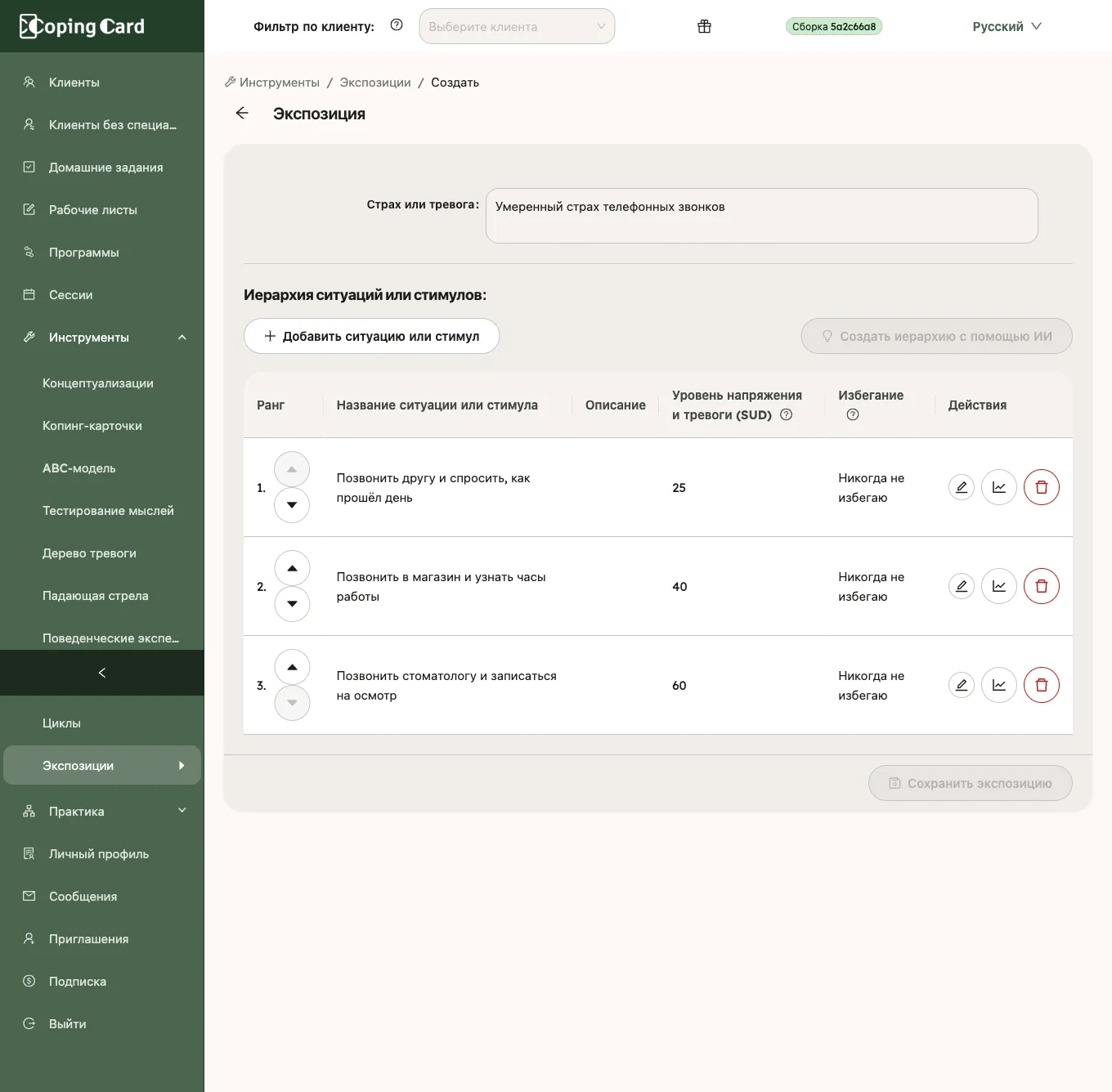Click the back arrow beside Экспозиция

coord(242,113)
